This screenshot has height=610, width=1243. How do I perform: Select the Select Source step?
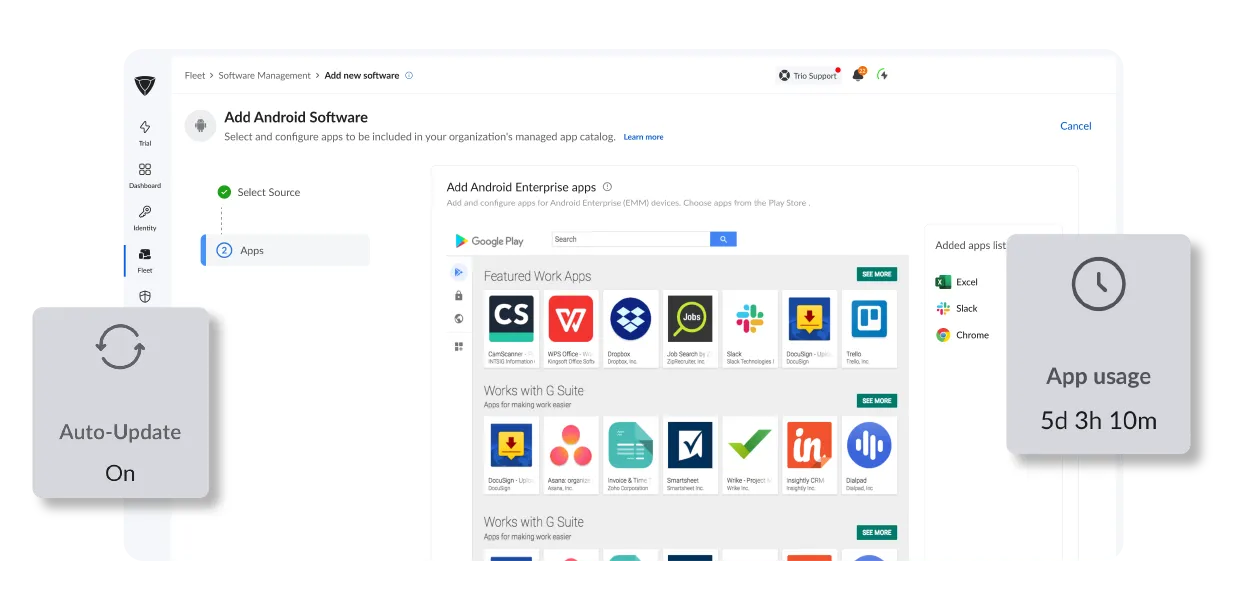pos(259,192)
